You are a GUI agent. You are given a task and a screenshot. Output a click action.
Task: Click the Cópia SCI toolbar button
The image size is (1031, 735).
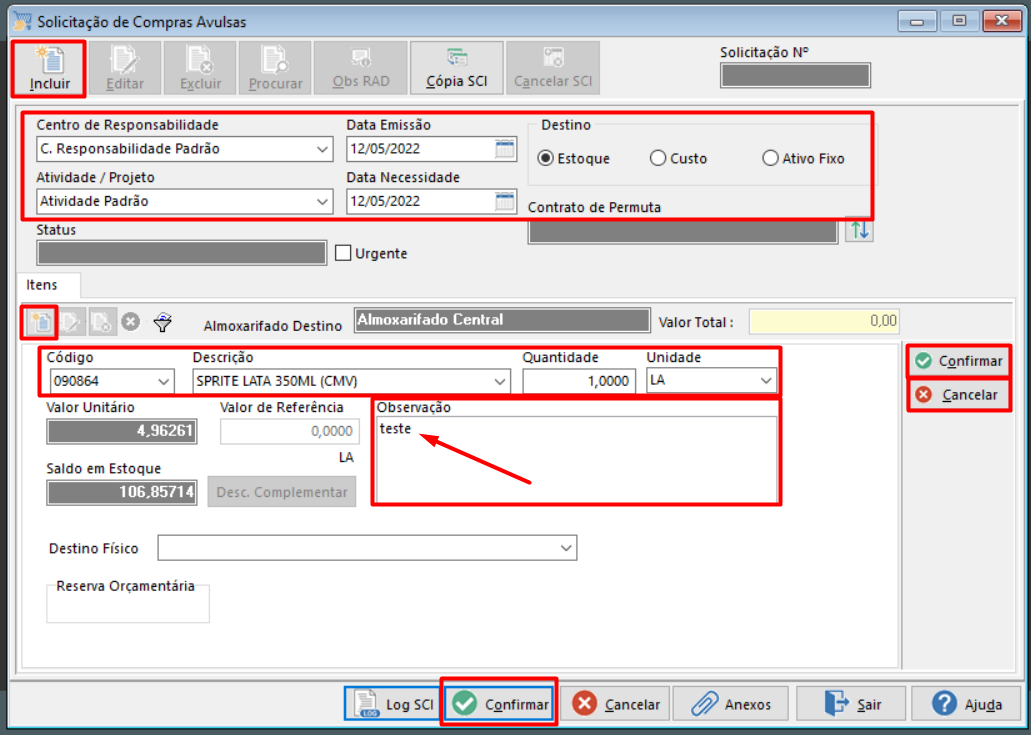[457, 68]
